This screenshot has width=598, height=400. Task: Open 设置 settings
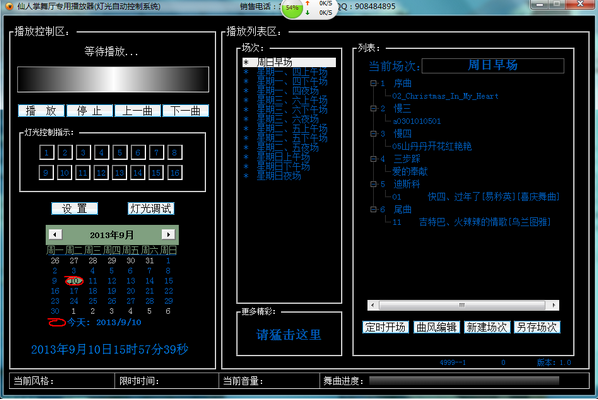pos(74,209)
